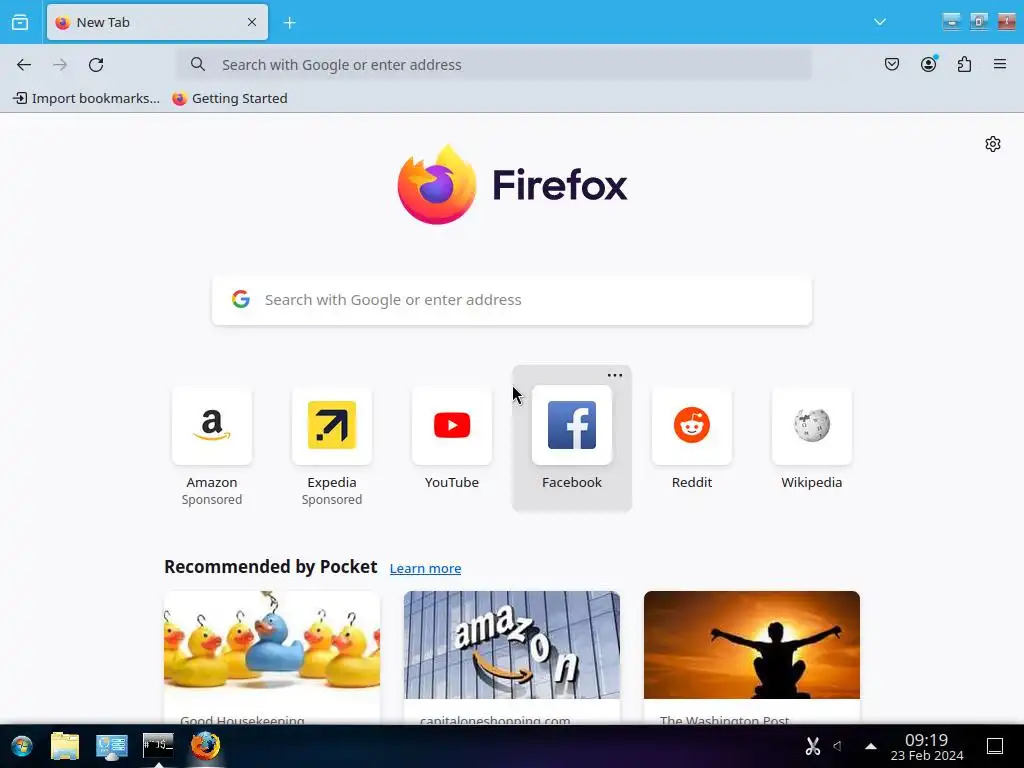Open the Reddit shortcut tile
The height and width of the screenshot is (768, 1024).
coord(692,426)
